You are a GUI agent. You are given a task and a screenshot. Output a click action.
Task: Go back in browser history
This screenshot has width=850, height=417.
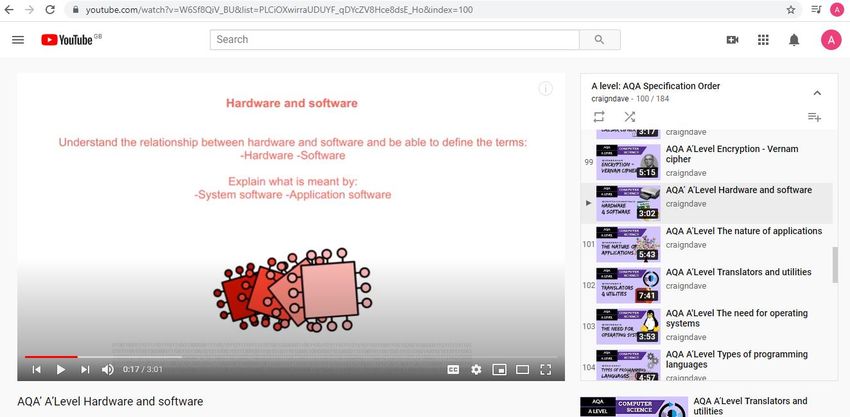click(9, 9)
